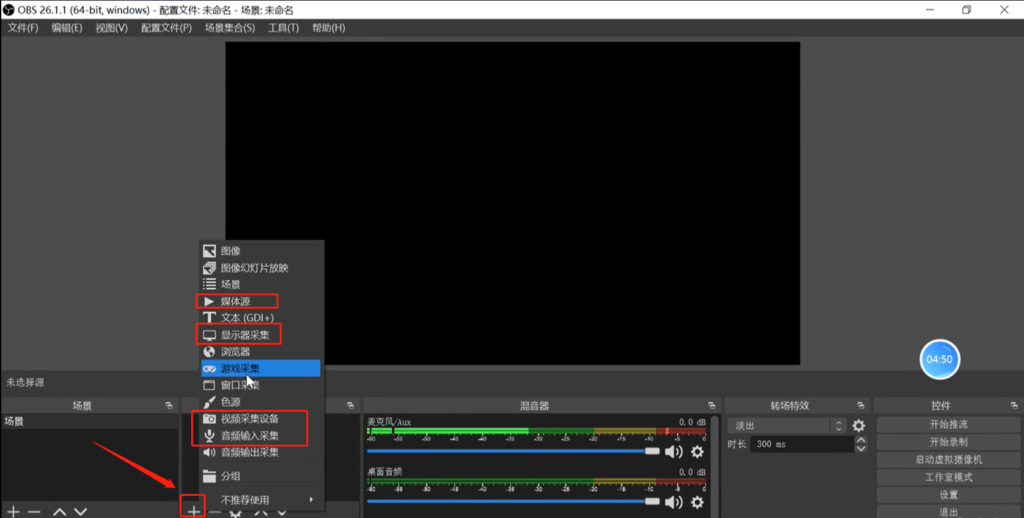The height and width of the screenshot is (518, 1024).
Task: Add a new scene with the plus button
Action: 13,511
